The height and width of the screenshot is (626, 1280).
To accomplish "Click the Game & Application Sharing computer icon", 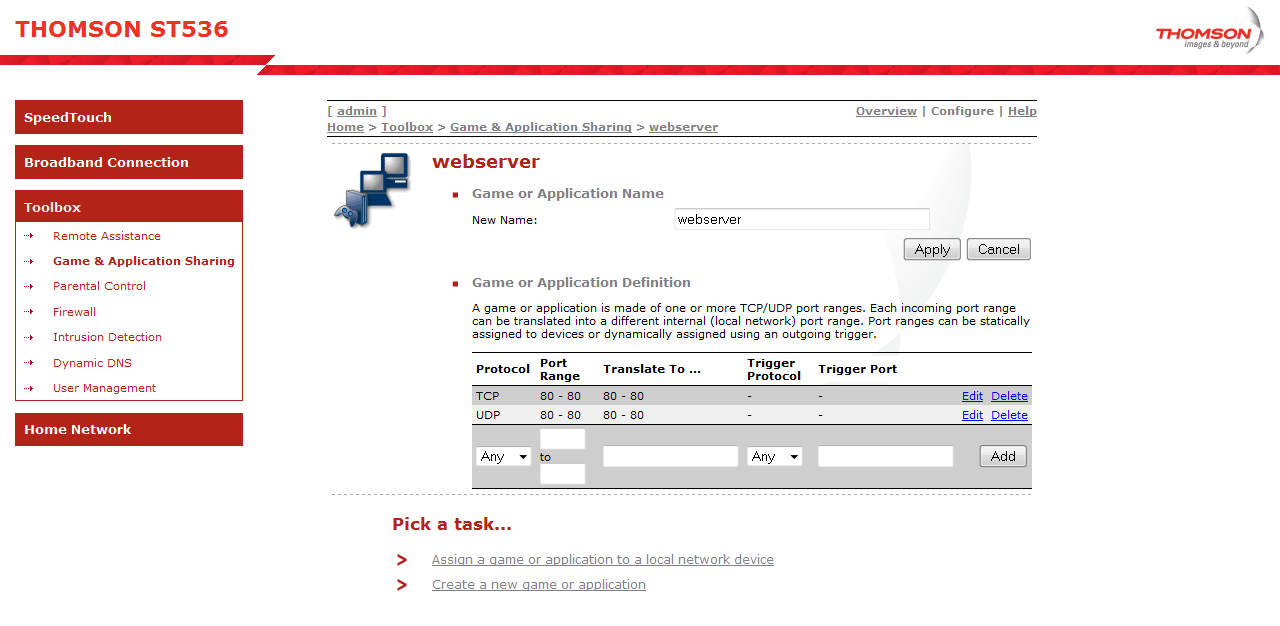I will (372, 189).
